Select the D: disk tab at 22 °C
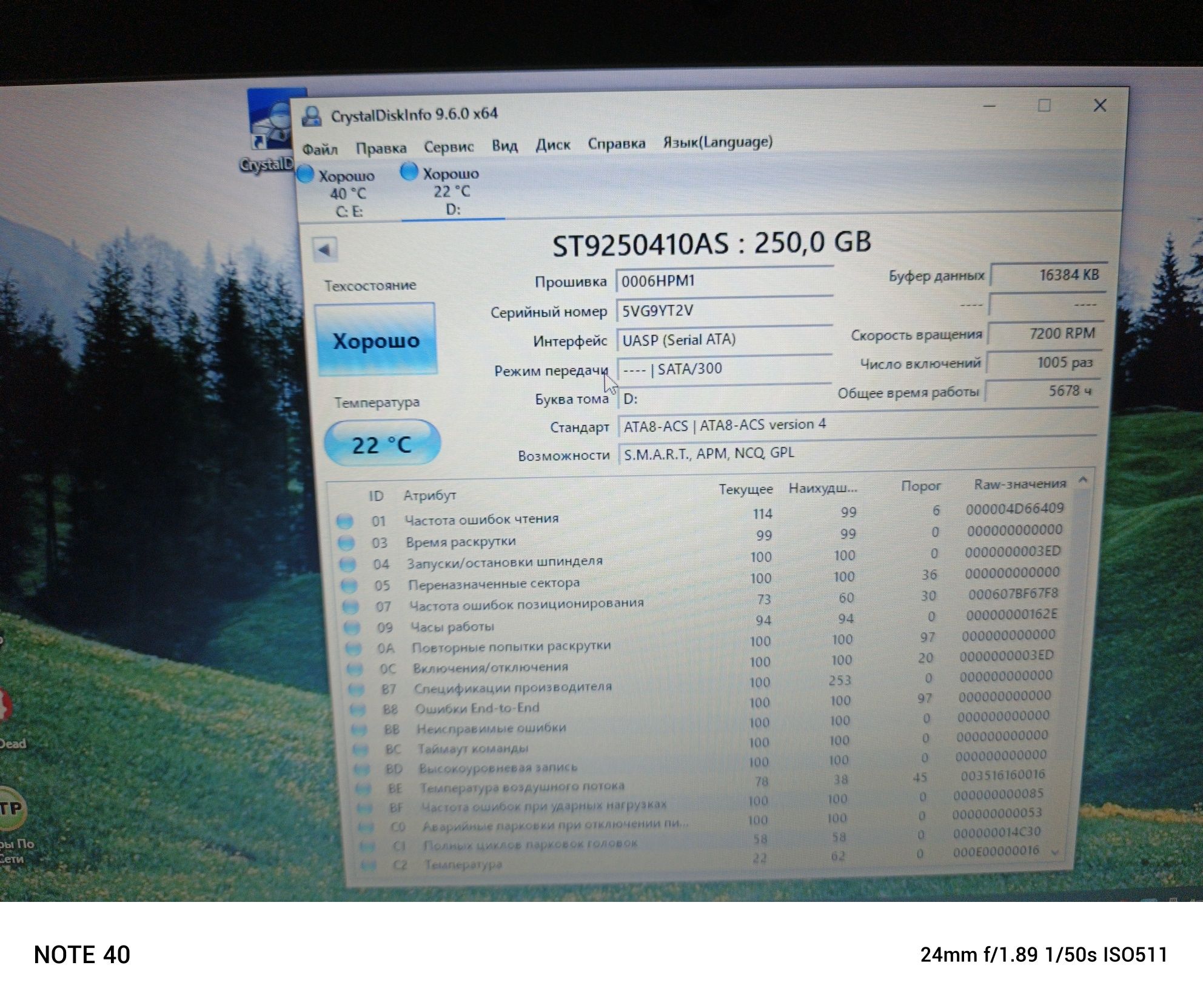Viewport: 1203px width, 1008px height. coord(452,190)
